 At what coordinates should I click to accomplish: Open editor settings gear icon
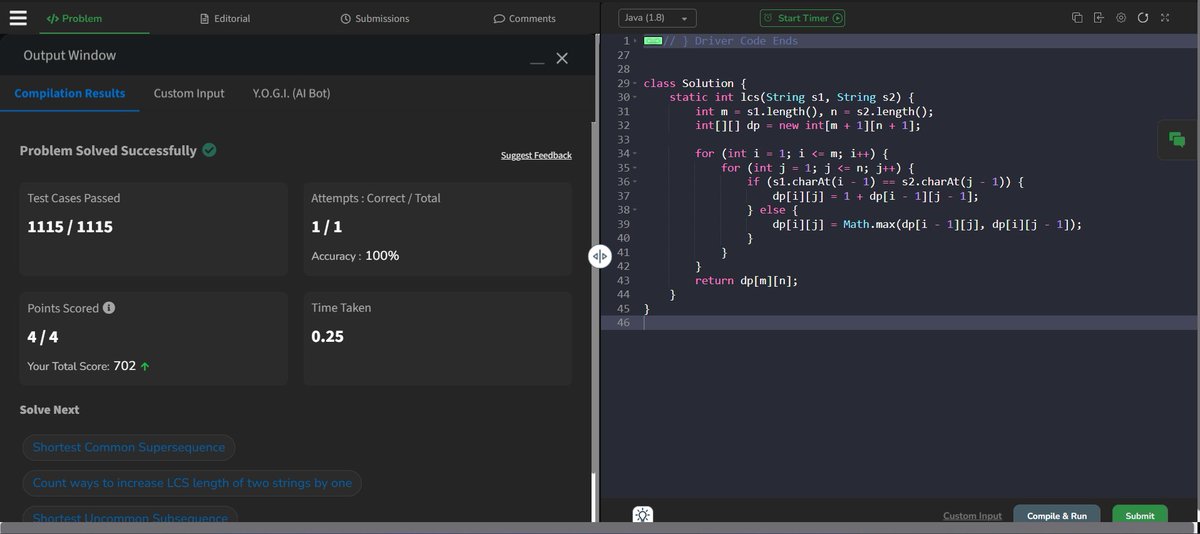tap(1121, 18)
